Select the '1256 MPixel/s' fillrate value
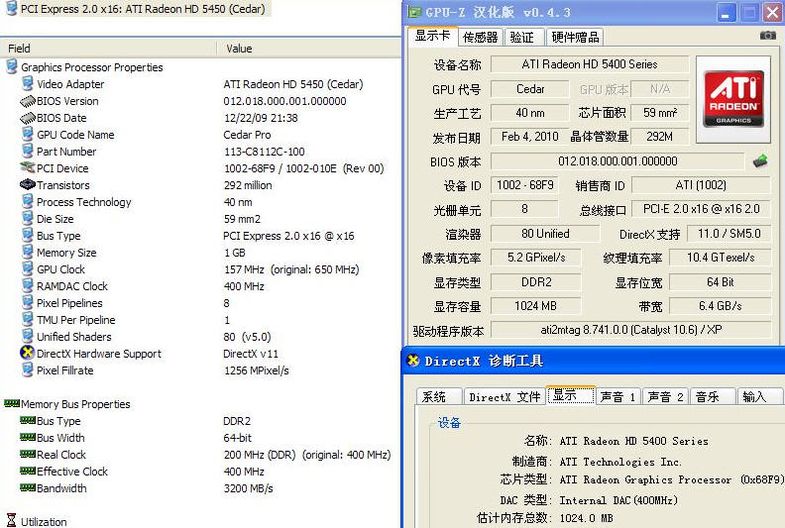 click(256, 370)
